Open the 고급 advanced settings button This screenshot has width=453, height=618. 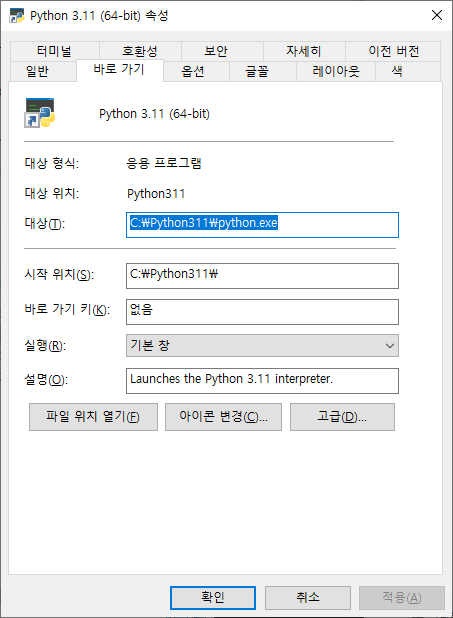[342, 417]
